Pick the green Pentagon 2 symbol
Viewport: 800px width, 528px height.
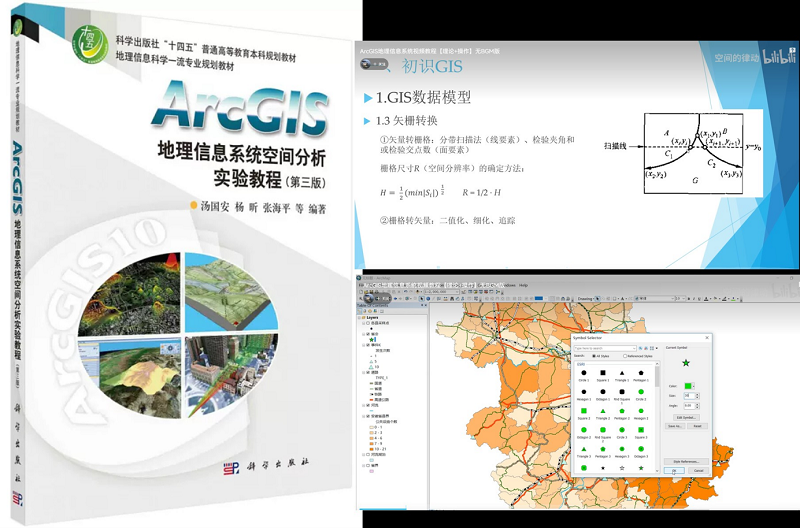622,411
